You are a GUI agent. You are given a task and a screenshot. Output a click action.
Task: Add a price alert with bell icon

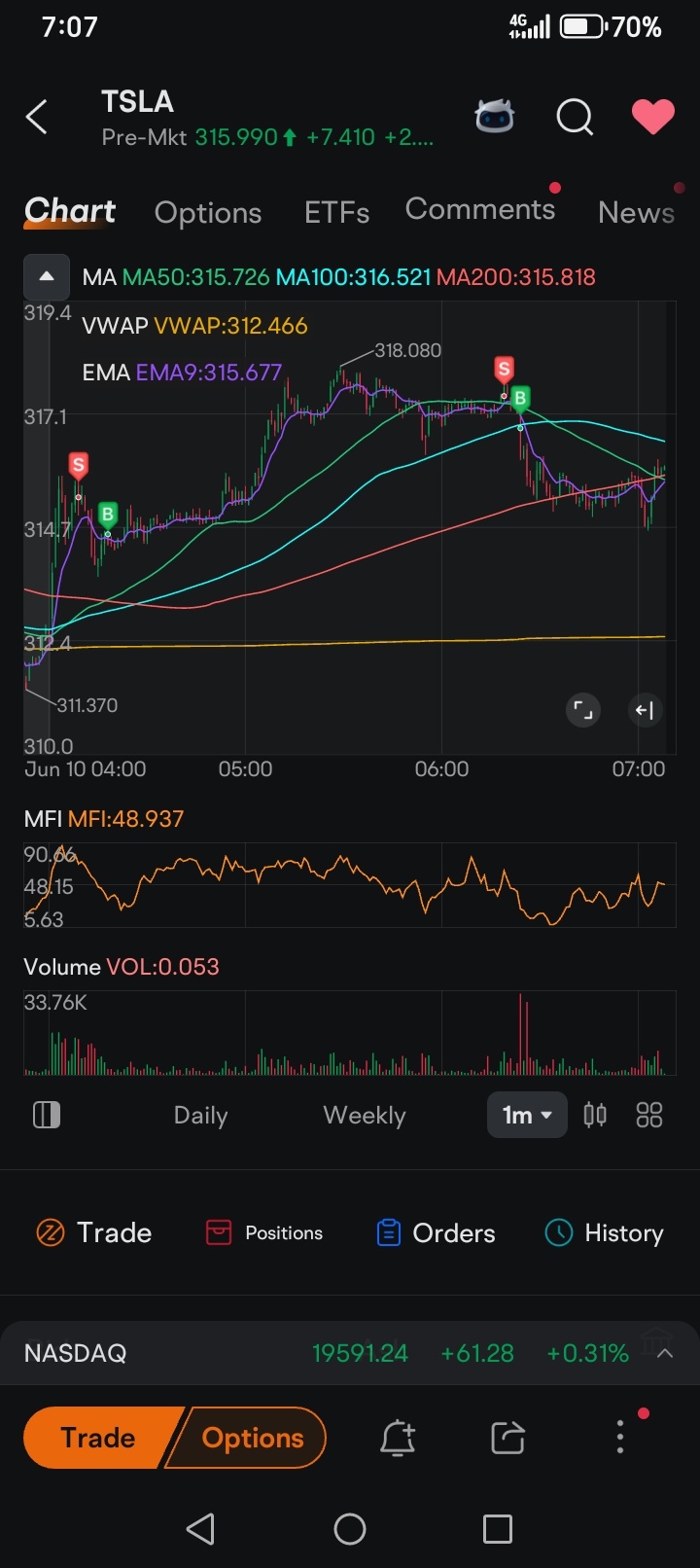tap(398, 1438)
